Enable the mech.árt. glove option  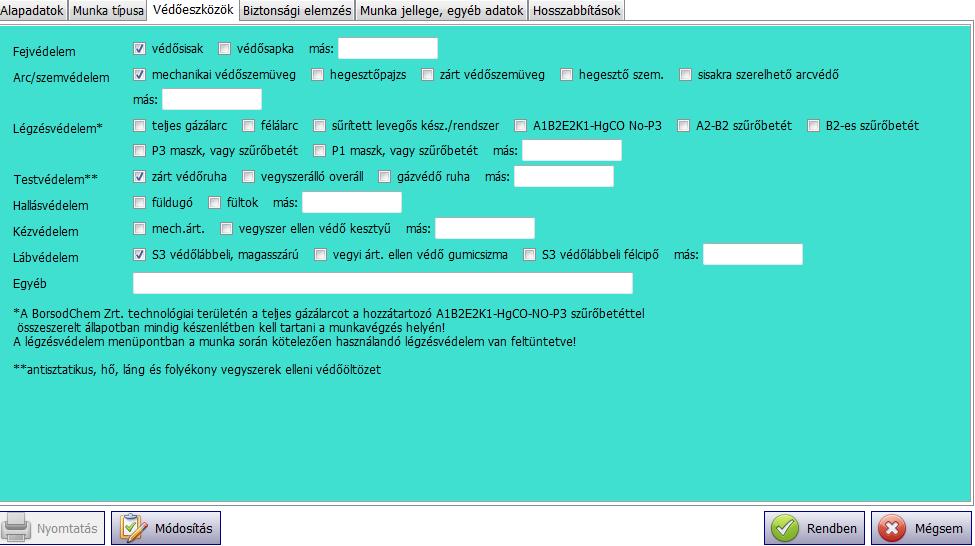coord(139,229)
